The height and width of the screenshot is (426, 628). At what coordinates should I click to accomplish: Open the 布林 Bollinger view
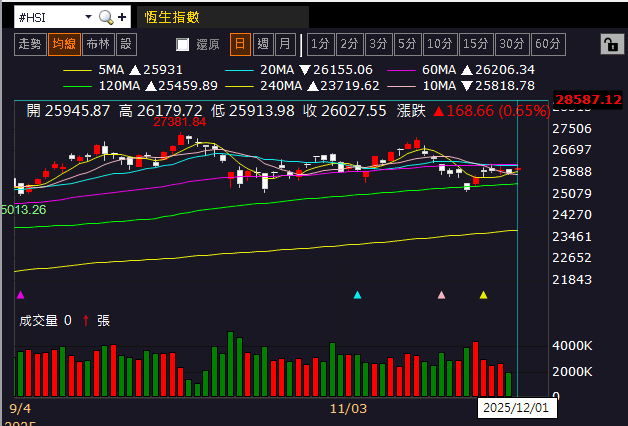[98, 44]
